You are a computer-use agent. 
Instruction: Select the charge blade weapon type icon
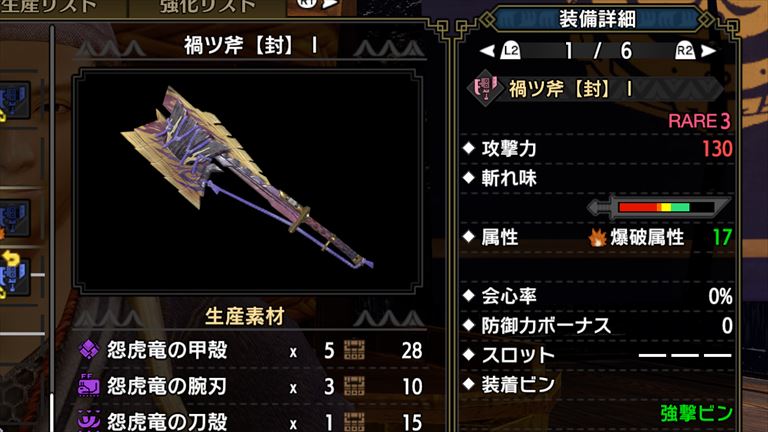[485, 88]
